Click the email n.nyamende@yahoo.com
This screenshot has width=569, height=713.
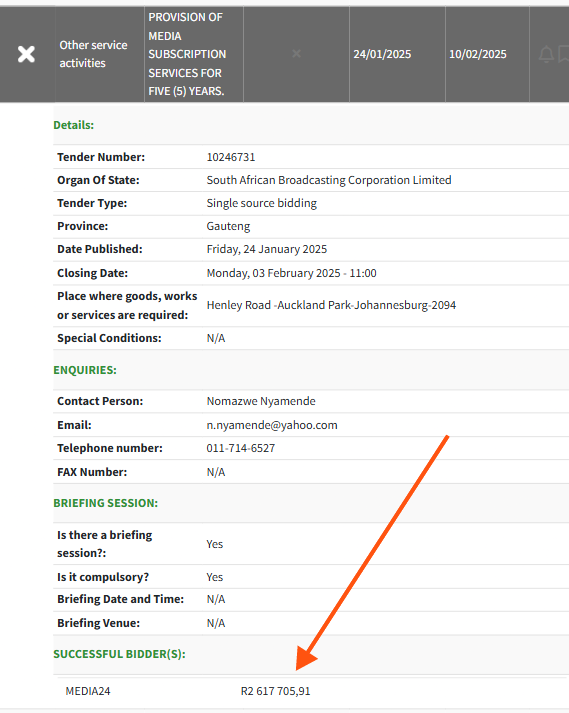pos(272,425)
